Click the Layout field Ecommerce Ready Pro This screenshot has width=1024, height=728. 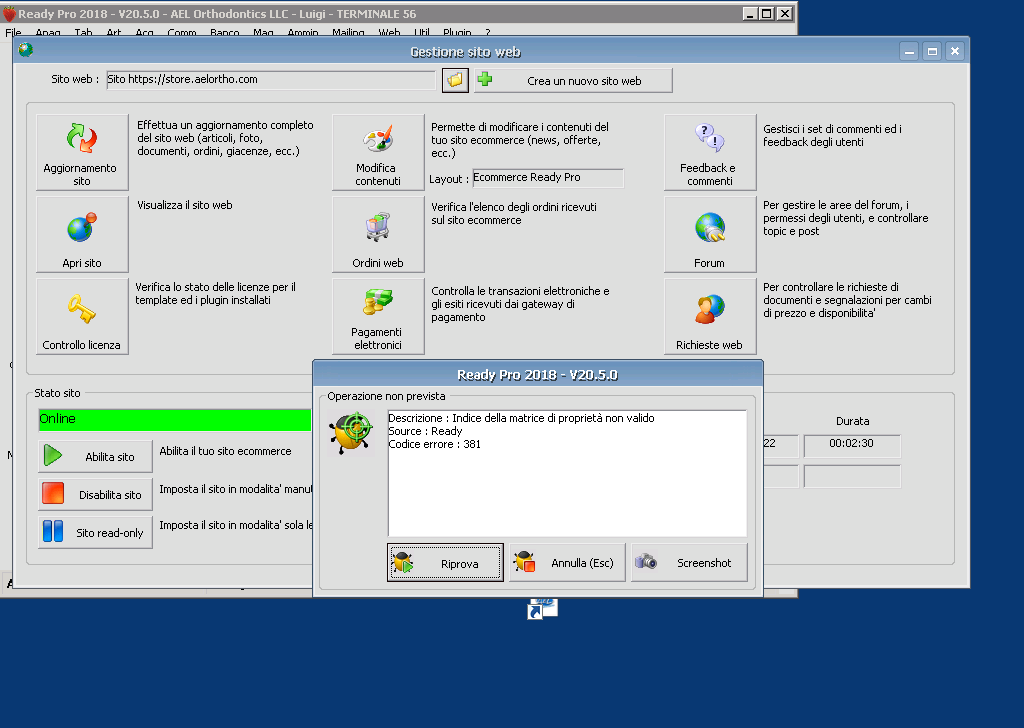click(x=548, y=178)
